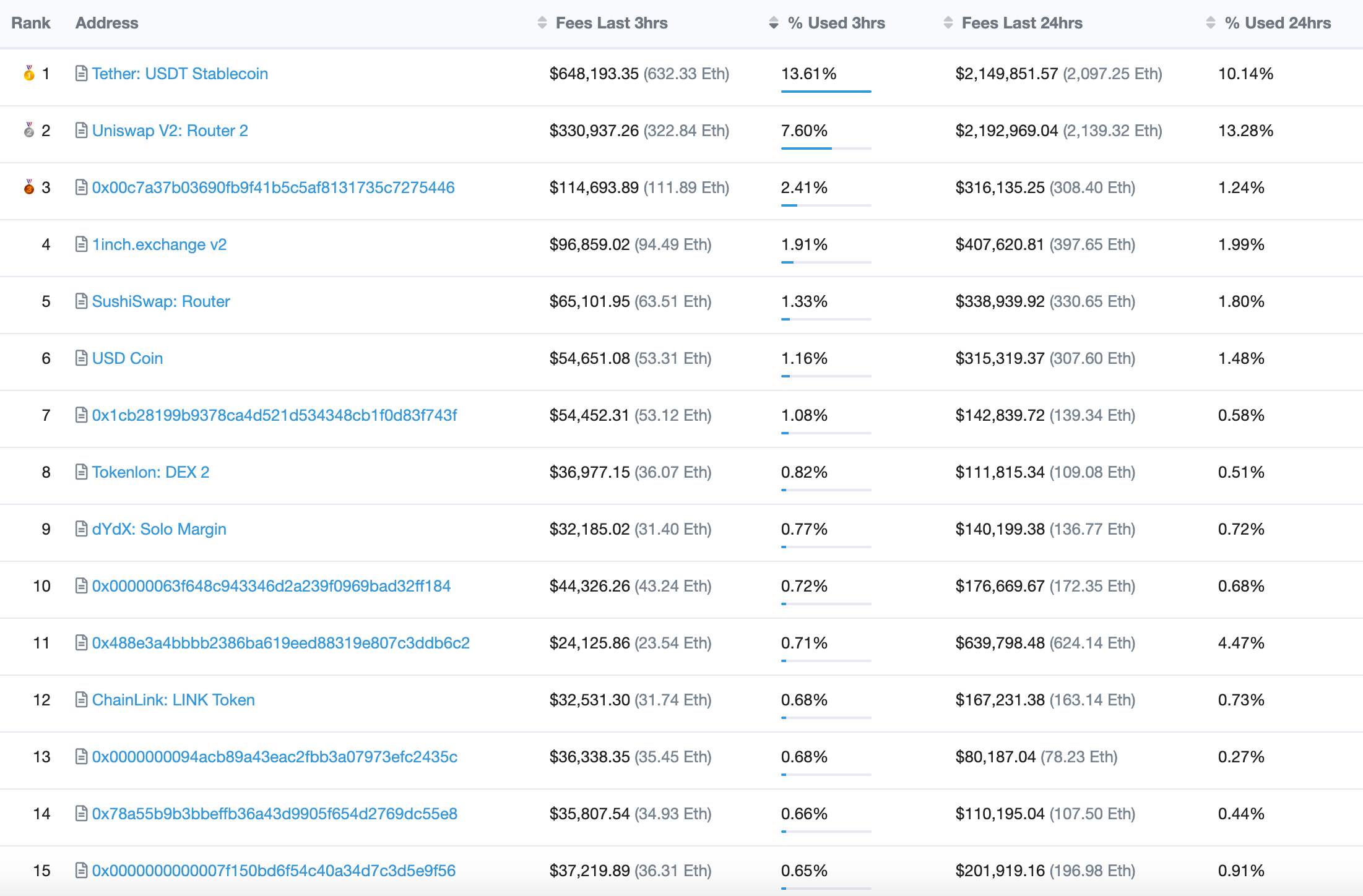Open SushiSwap: Router address link
Viewport: 1363px width, 896px height.
(161, 301)
